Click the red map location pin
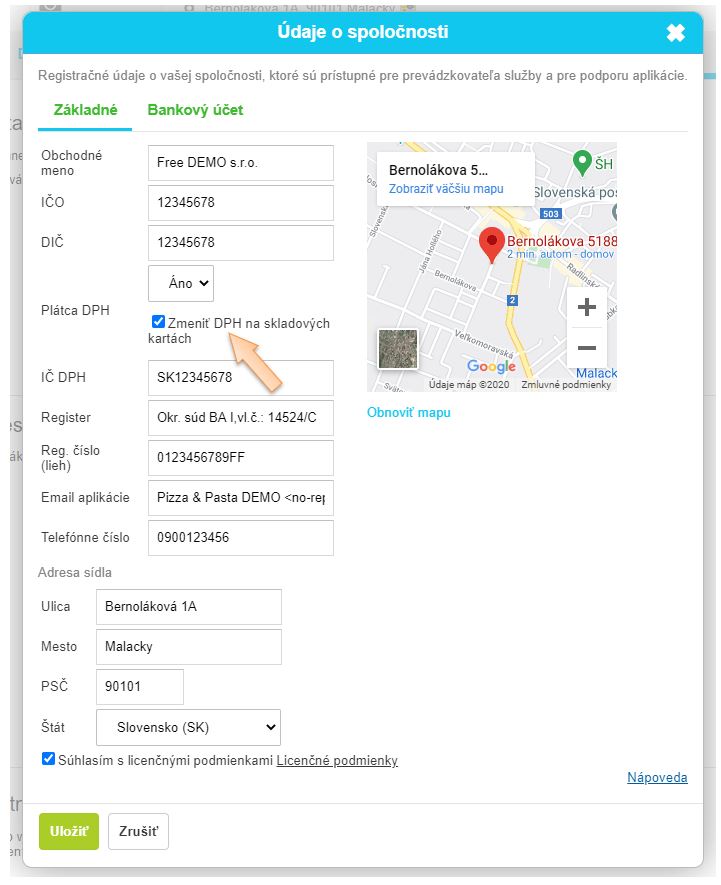This screenshot has width=721, height=885. [x=491, y=244]
